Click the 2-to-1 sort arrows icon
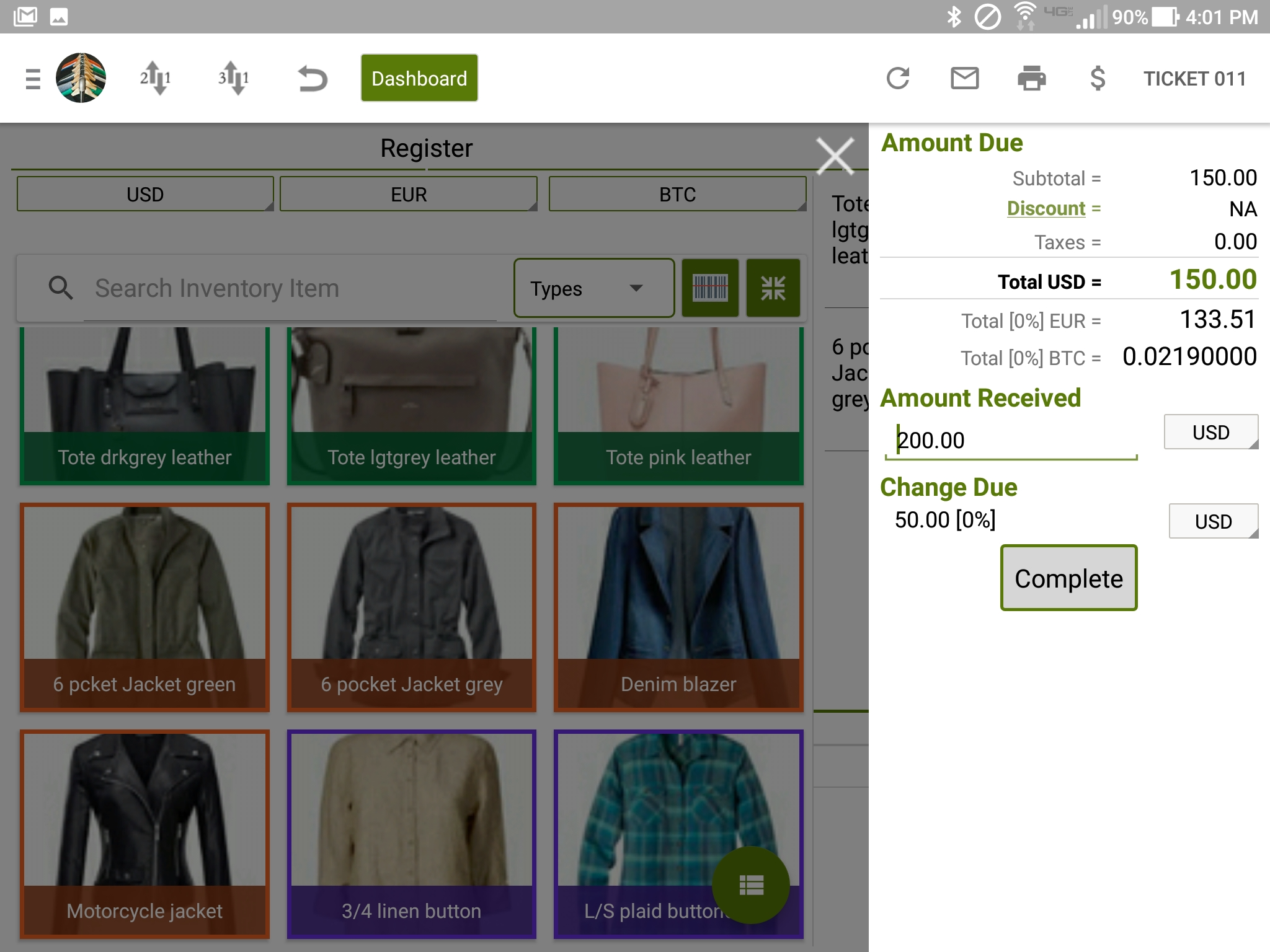The image size is (1270, 952). click(155, 79)
